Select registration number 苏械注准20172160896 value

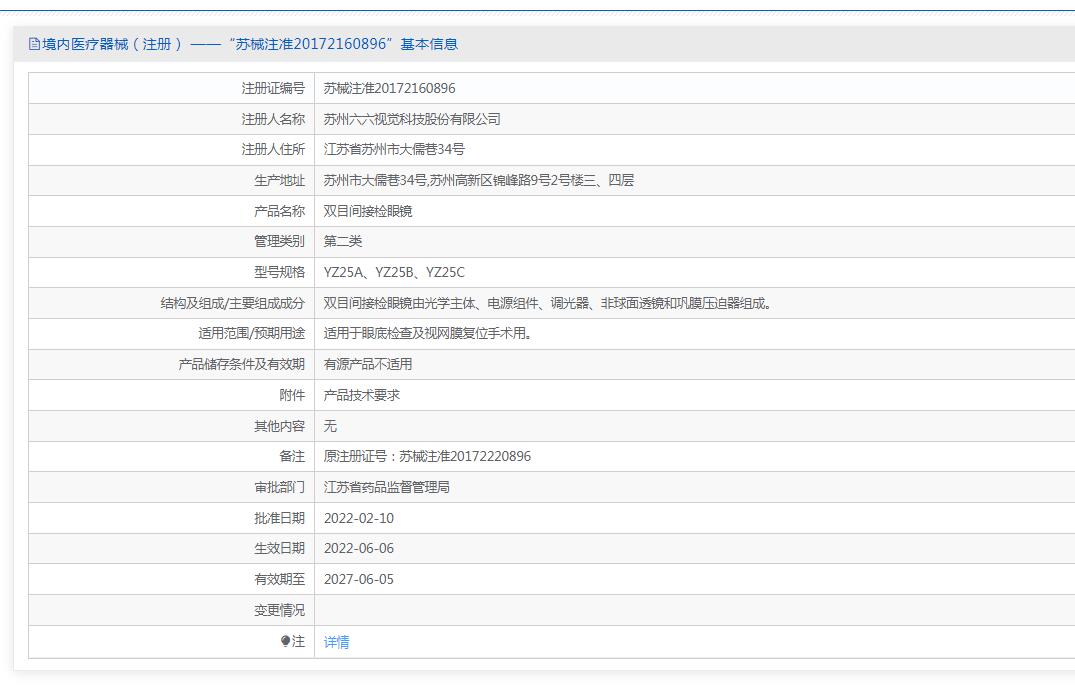(x=389, y=88)
